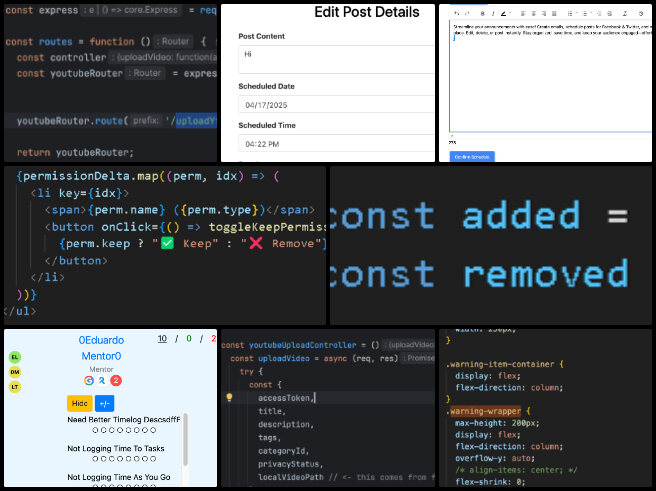
Task: Insert a bullet list in the editor
Action: click(570, 13)
